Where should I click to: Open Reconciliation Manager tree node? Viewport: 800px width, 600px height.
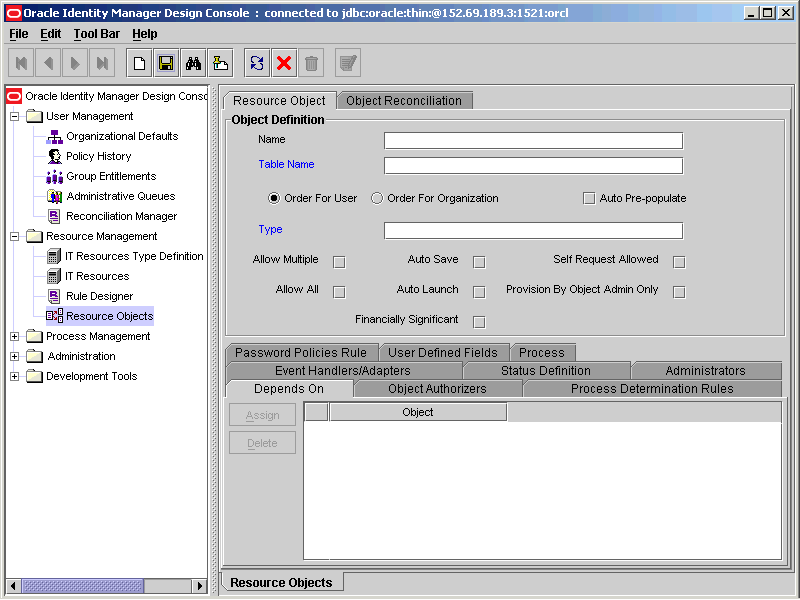tap(112, 216)
